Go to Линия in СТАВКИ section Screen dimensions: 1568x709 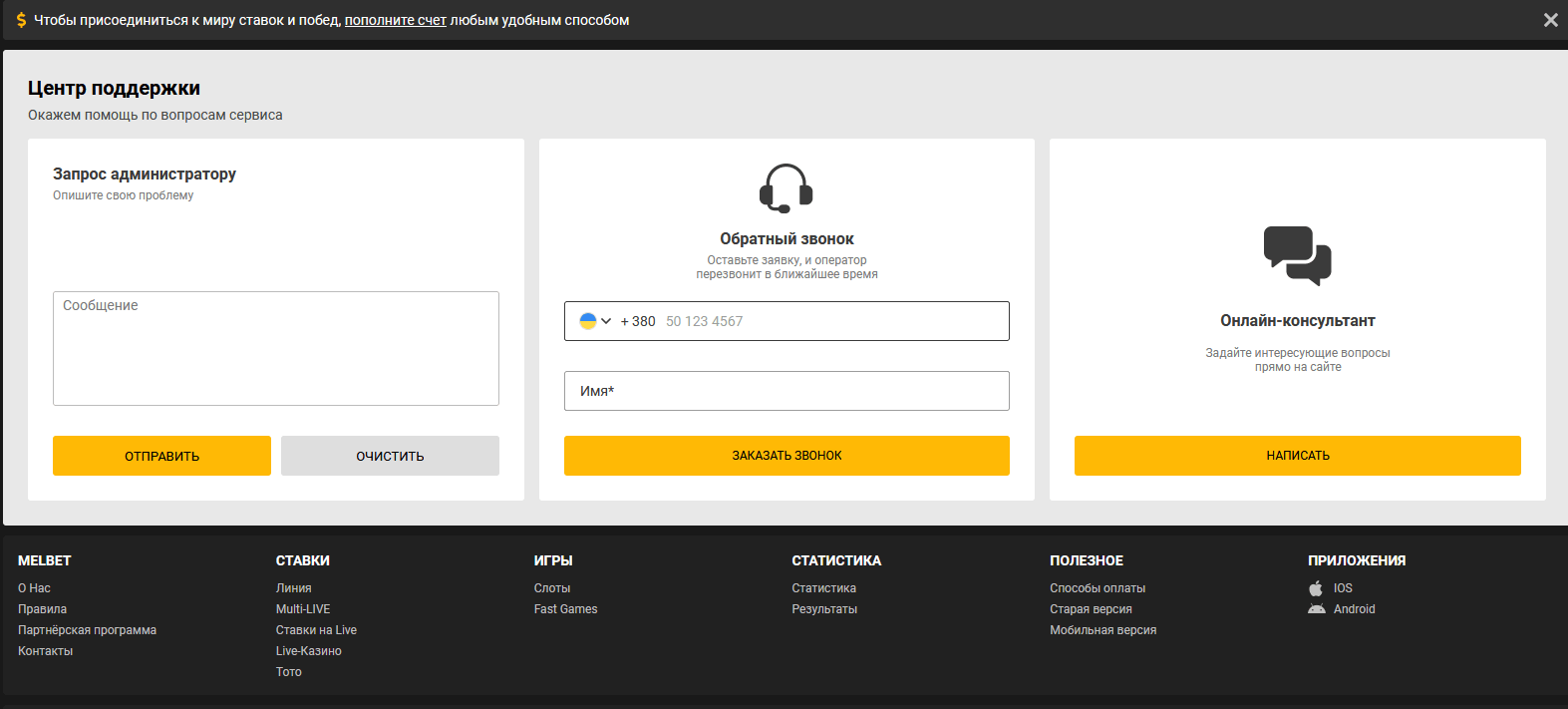[294, 588]
